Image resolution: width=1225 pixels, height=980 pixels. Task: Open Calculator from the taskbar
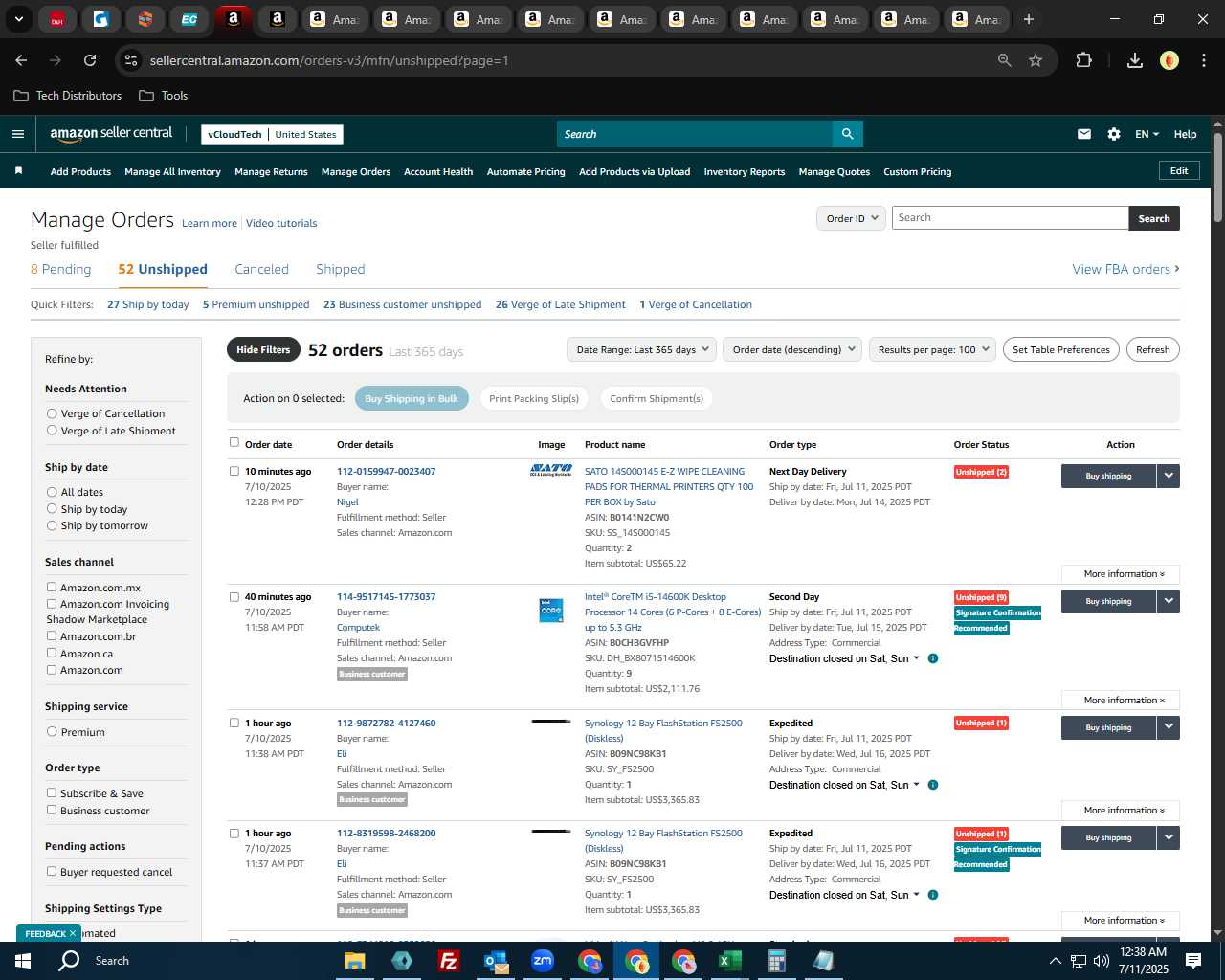coord(777,961)
